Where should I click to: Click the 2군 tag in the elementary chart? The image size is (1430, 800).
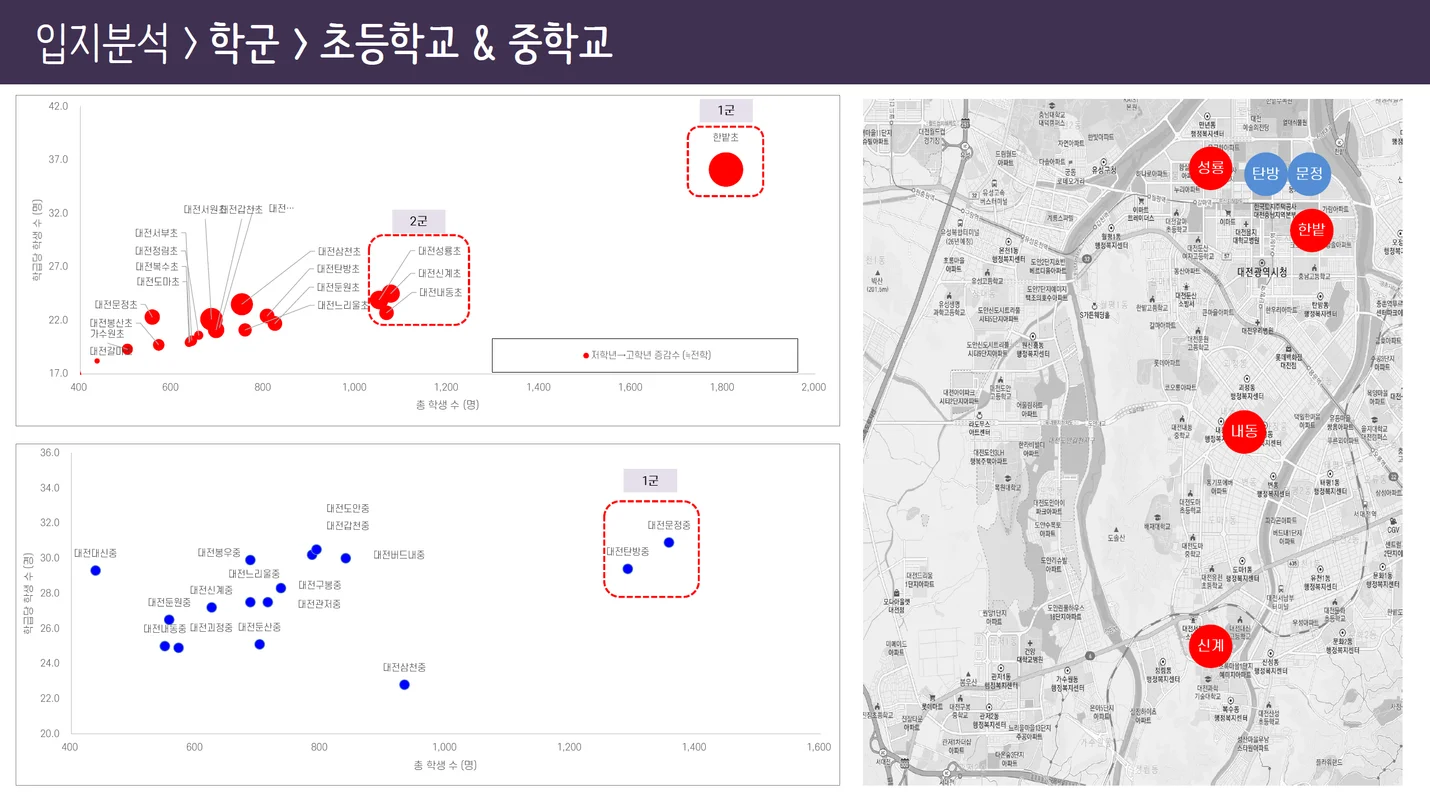coord(419,220)
